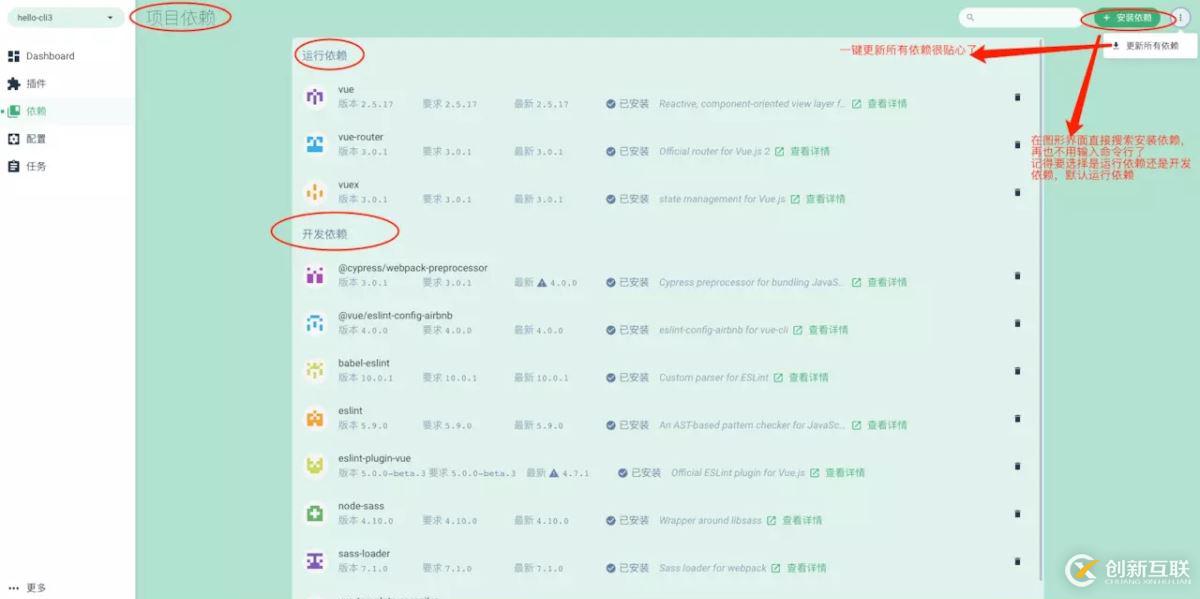Delete @cypress/webpack-preprocessor with its trash icon
Screen dimensions: 1200x599
click(1018, 275)
